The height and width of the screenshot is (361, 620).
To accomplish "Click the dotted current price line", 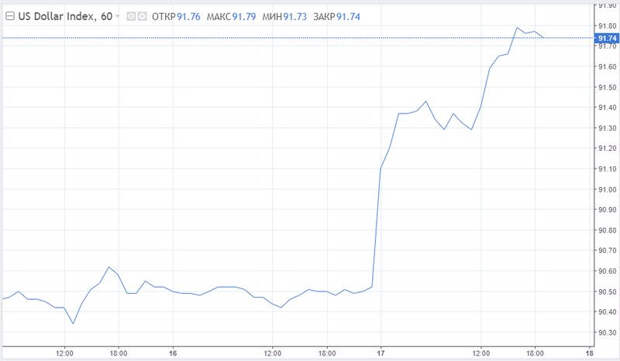I will point(297,38).
